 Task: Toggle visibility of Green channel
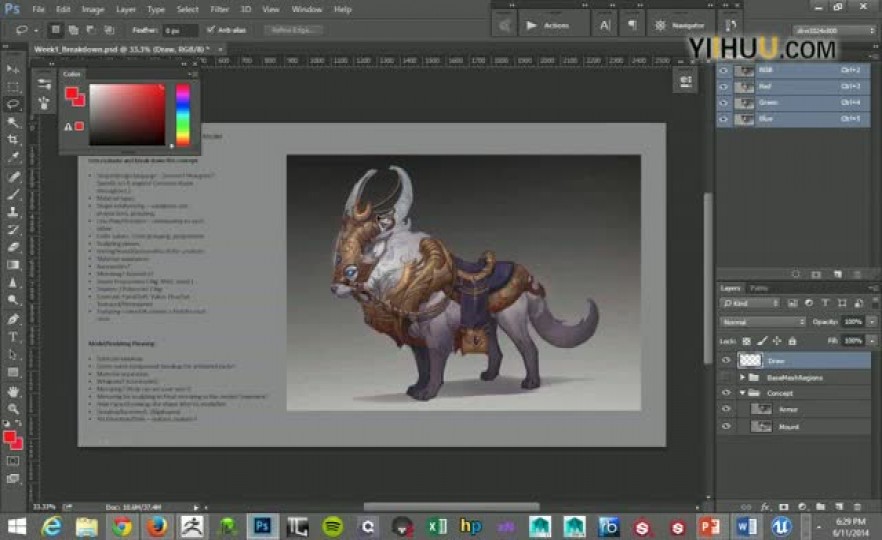coord(724,103)
